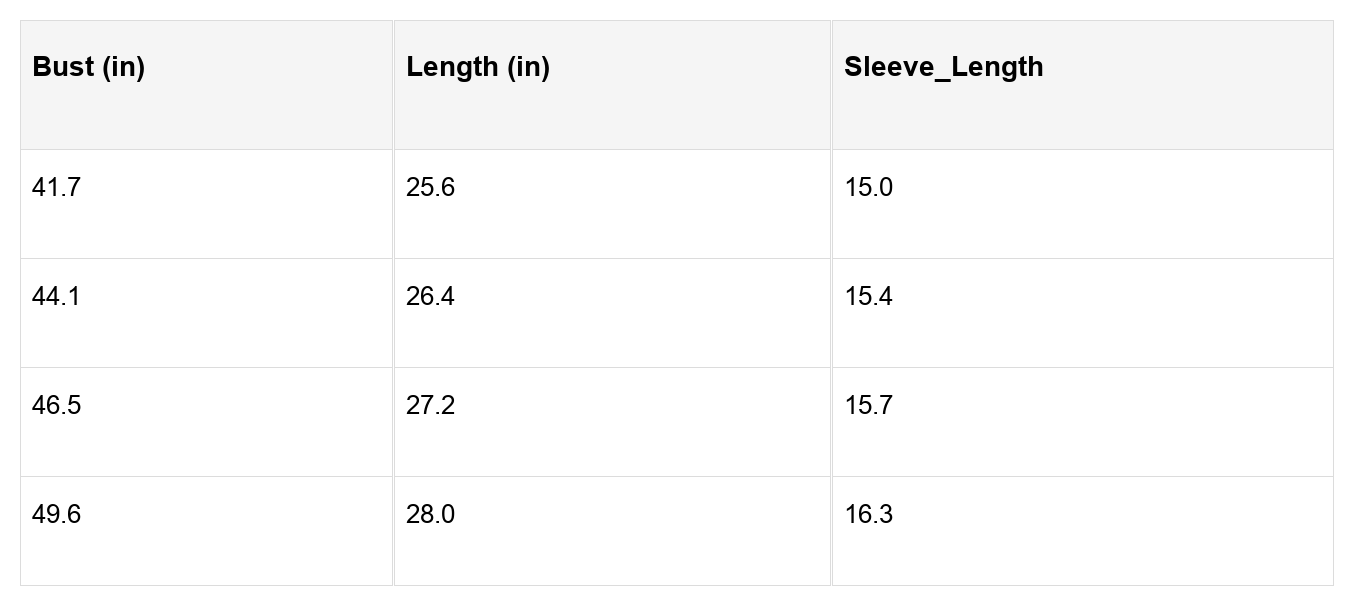
Task: Select the length cell showing 25.6
Action: tap(430, 188)
